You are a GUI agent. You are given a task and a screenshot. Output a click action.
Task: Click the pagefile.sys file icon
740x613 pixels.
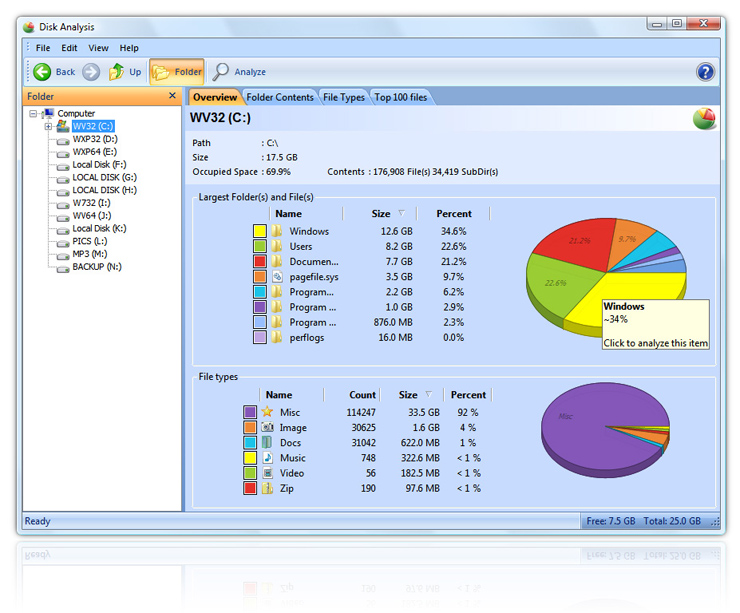pos(279,277)
